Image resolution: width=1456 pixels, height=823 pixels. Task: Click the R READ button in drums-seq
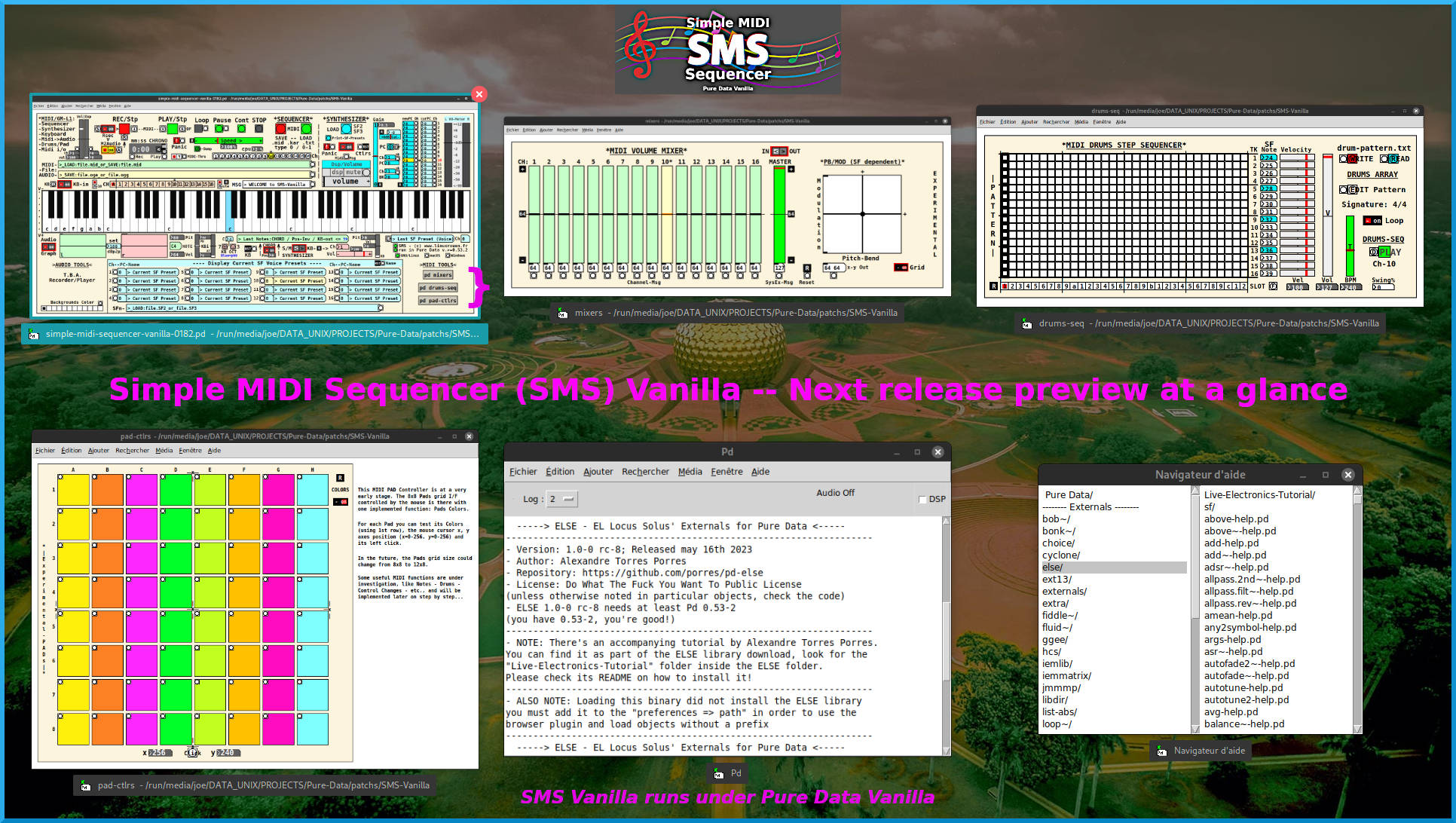(x=1393, y=158)
